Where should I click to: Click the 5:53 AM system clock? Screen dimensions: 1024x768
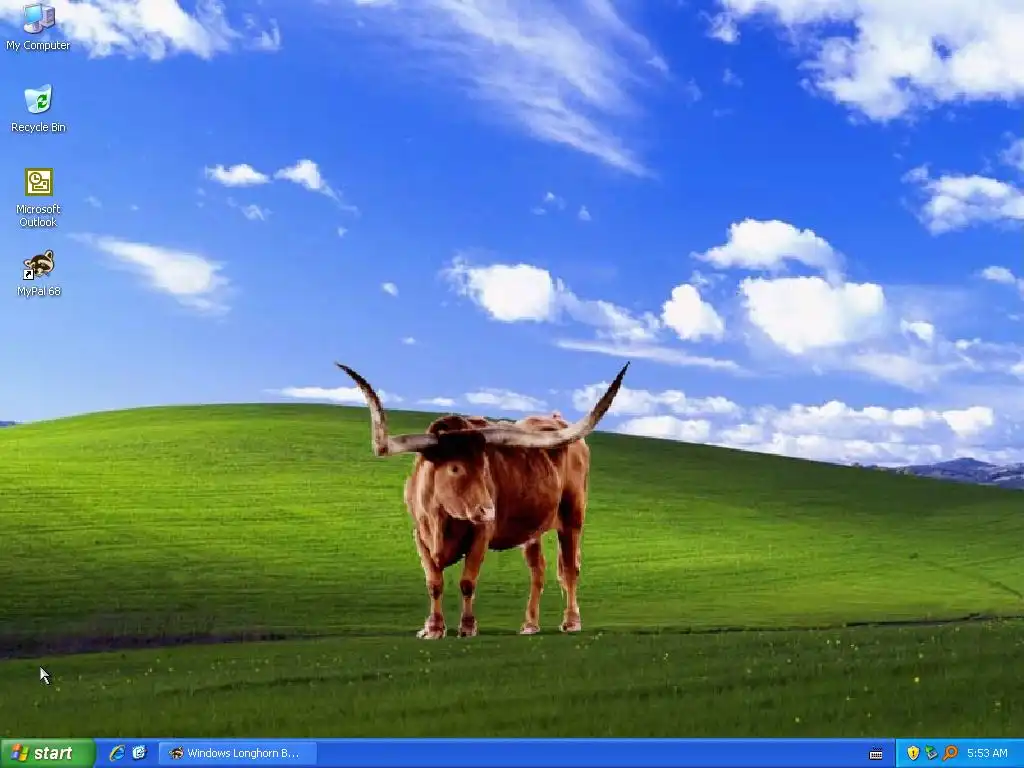[987, 753]
